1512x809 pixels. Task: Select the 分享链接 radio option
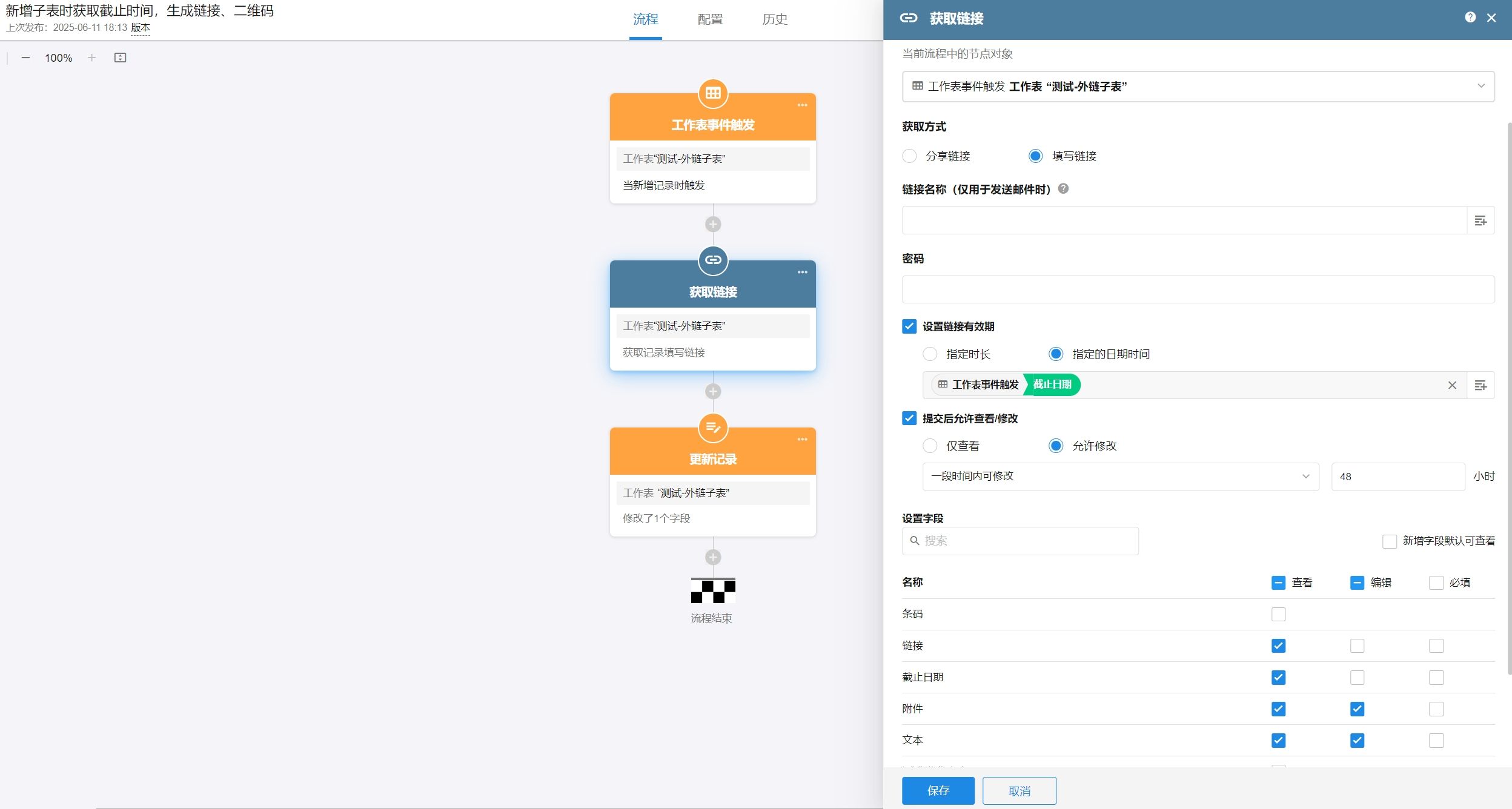point(910,156)
